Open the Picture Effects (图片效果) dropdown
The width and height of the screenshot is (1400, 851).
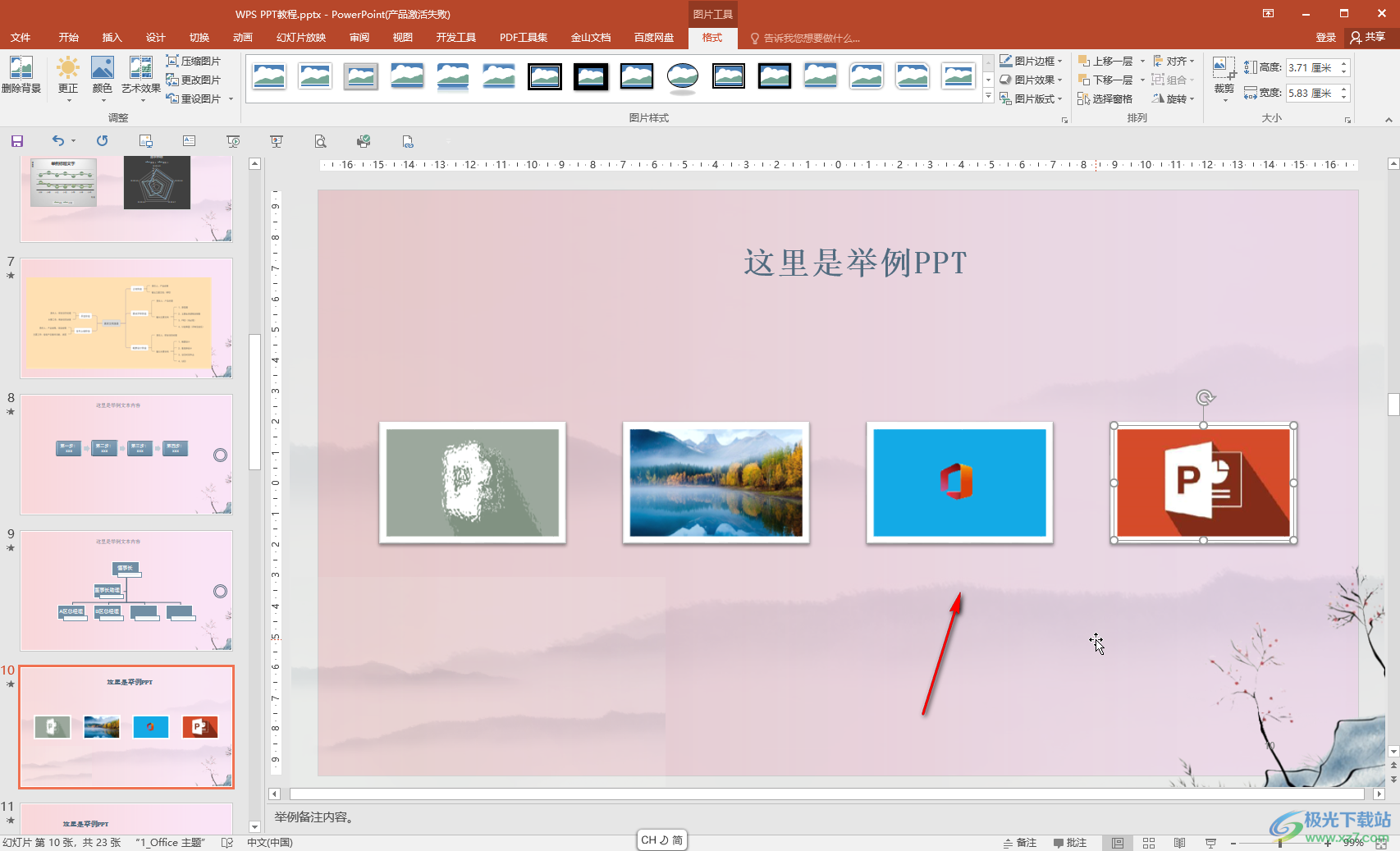click(1031, 80)
